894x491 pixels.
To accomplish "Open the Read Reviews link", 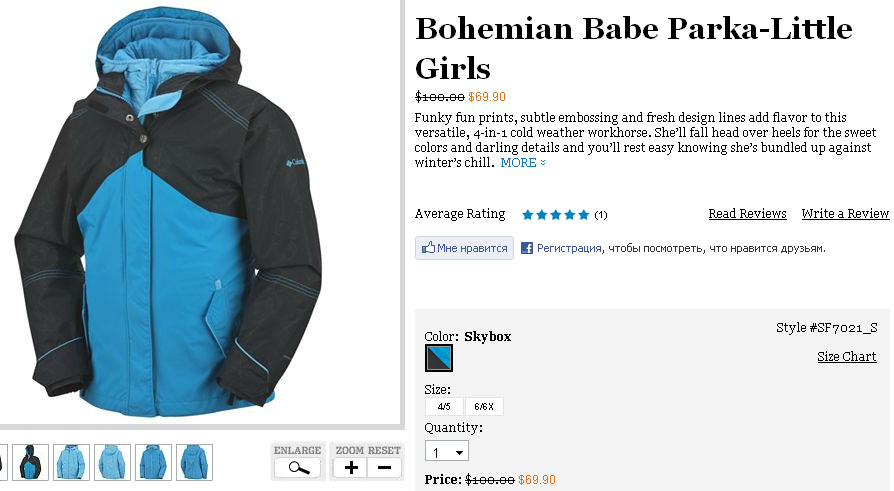I will pos(747,214).
